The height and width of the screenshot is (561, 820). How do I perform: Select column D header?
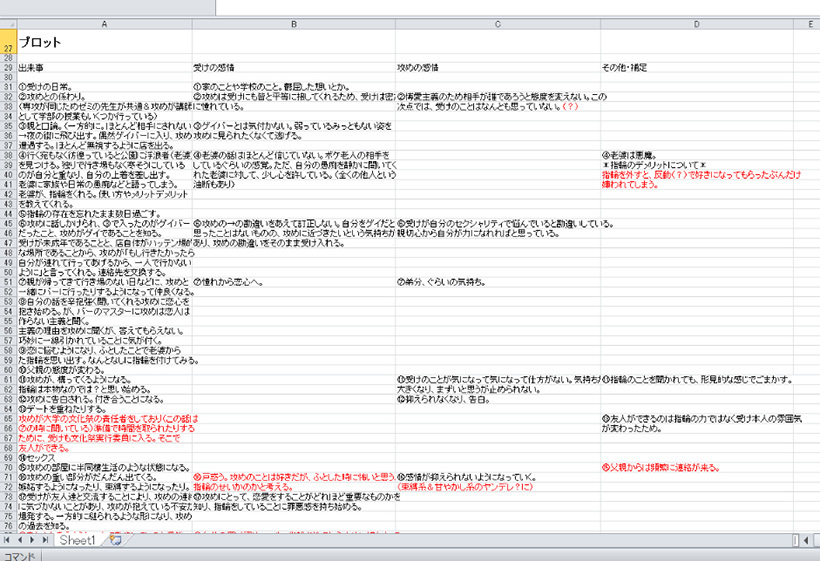[x=697, y=24]
